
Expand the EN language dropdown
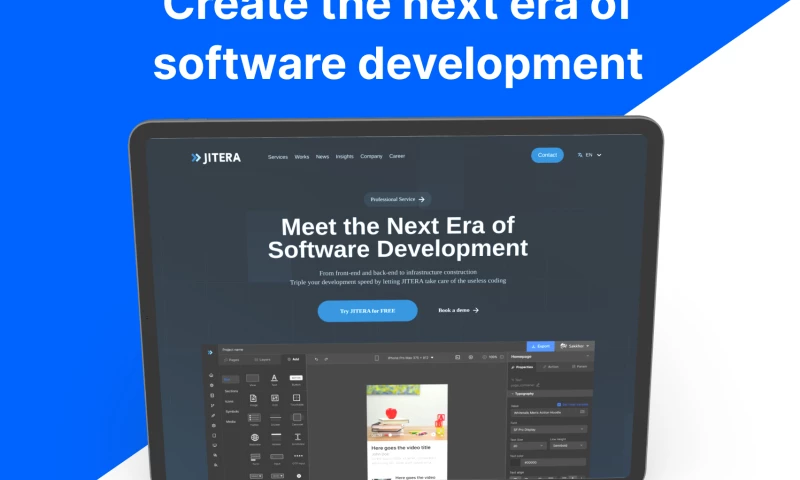[589, 155]
